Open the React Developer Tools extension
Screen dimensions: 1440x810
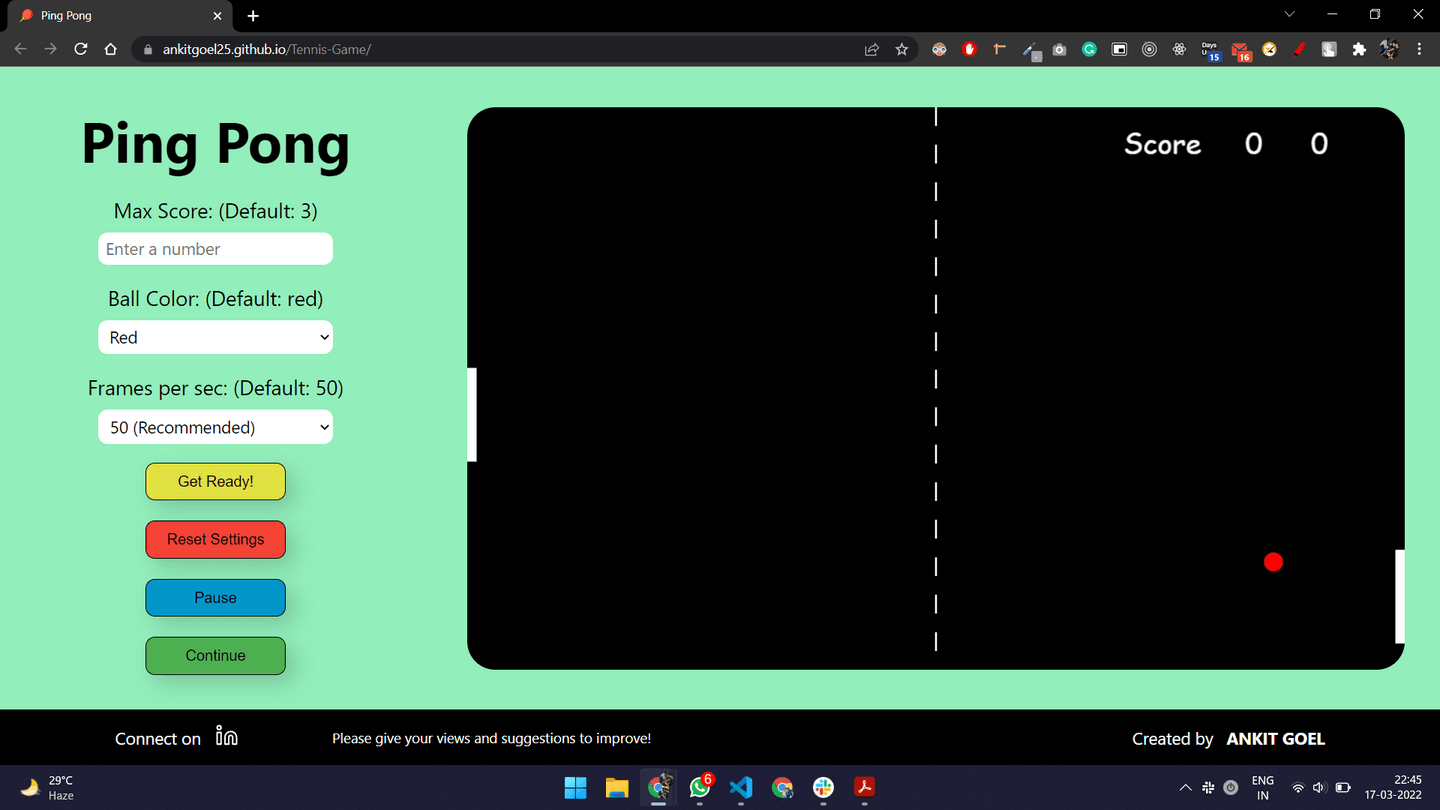(x=1179, y=49)
